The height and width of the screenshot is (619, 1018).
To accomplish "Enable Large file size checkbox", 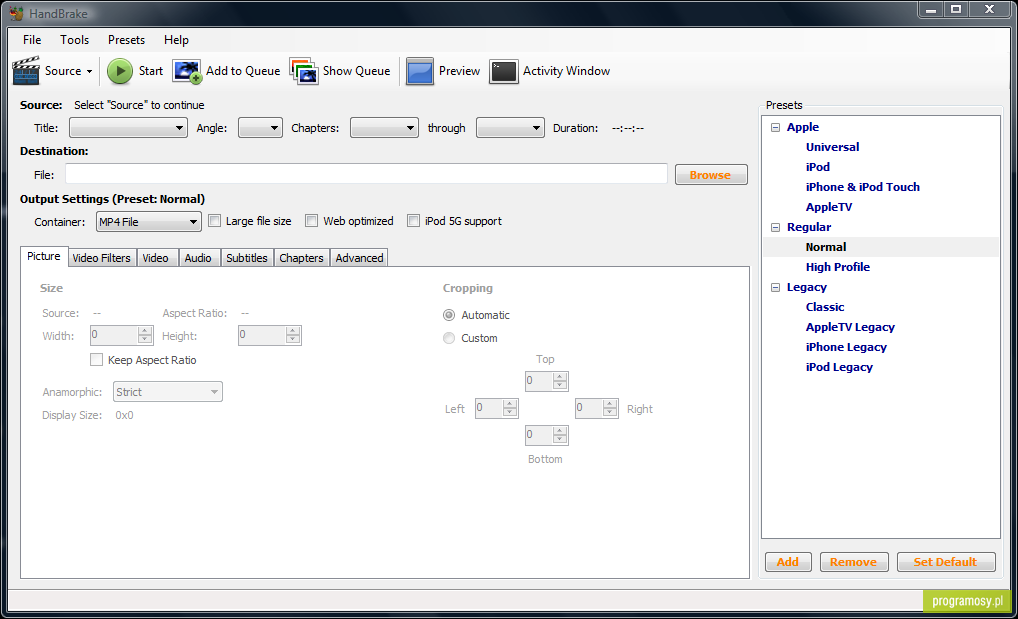I will coord(214,221).
